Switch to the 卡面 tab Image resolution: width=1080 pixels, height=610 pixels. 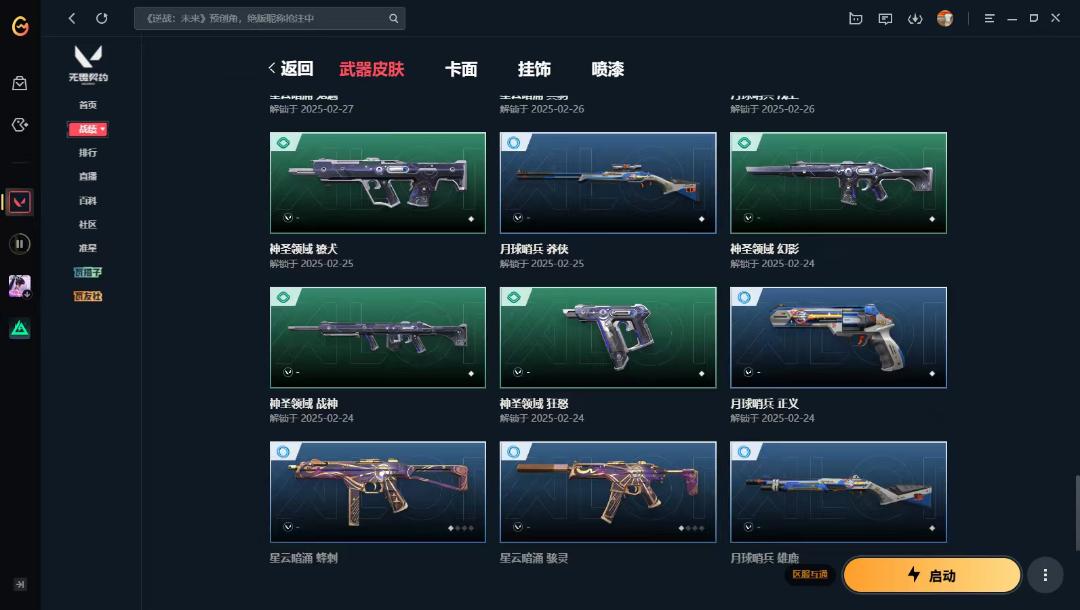[x=461, y=69]
